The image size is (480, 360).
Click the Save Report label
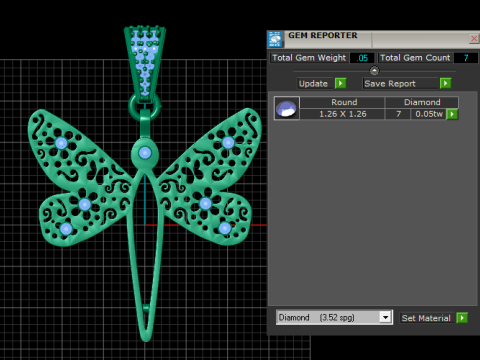point(390,84)
